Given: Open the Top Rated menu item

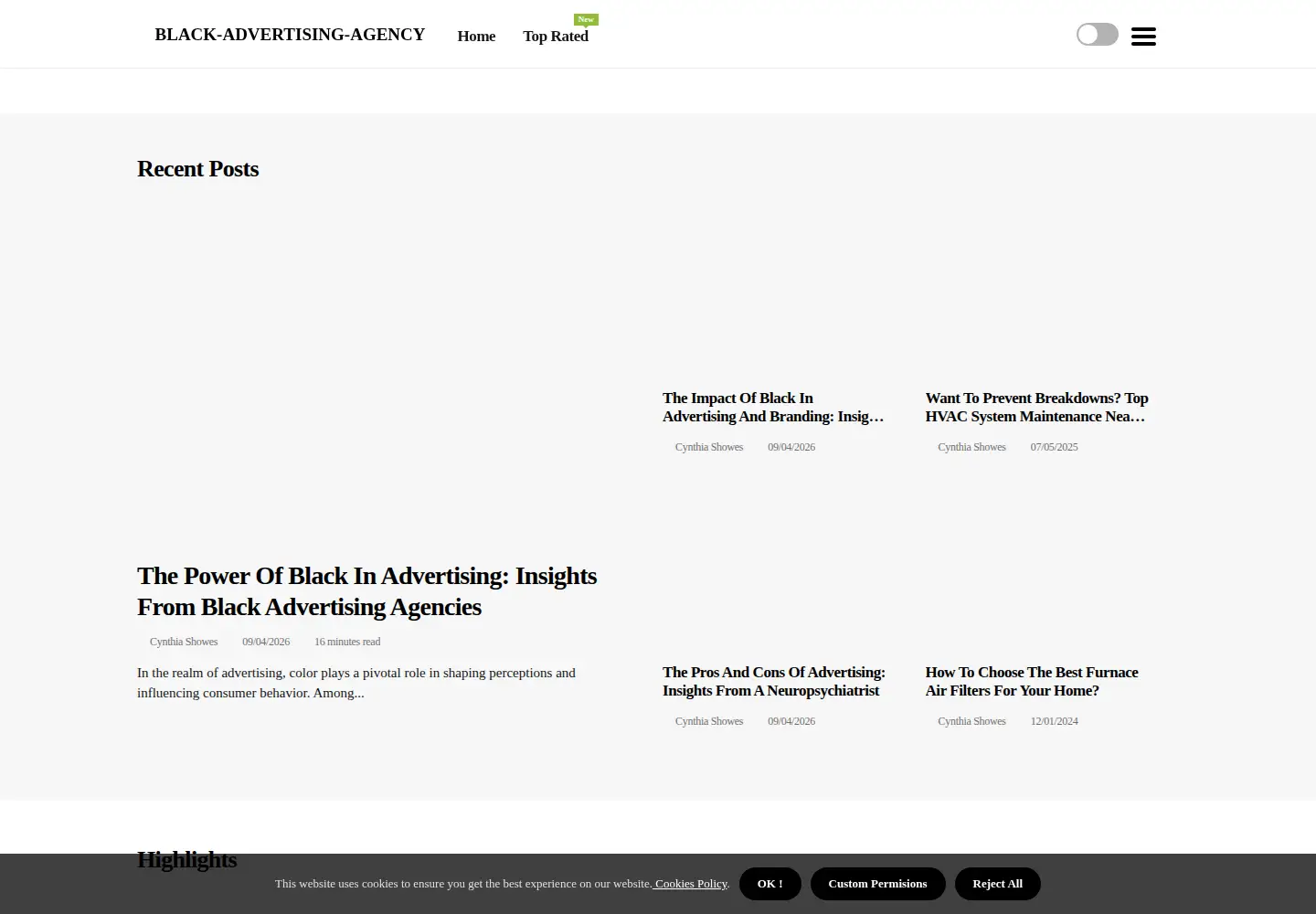Looking at the screenshot, I should click(556, 37).
